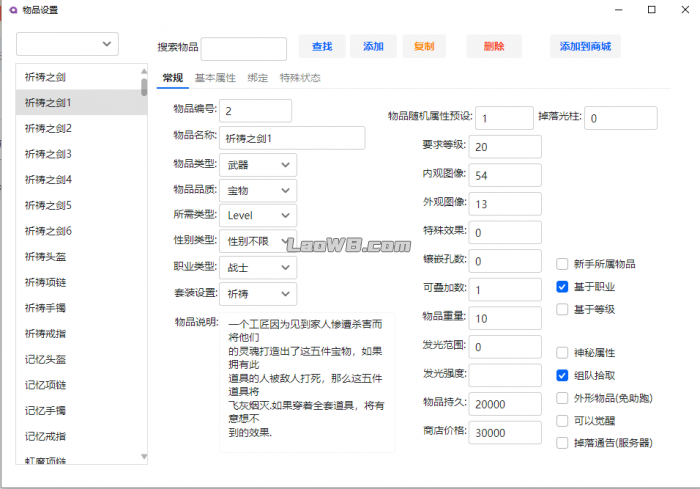Select 祈祷之剑1 in the item list
Image resolution: width=700 pixels, height=489 pixels.
click(x=79, y=102)
